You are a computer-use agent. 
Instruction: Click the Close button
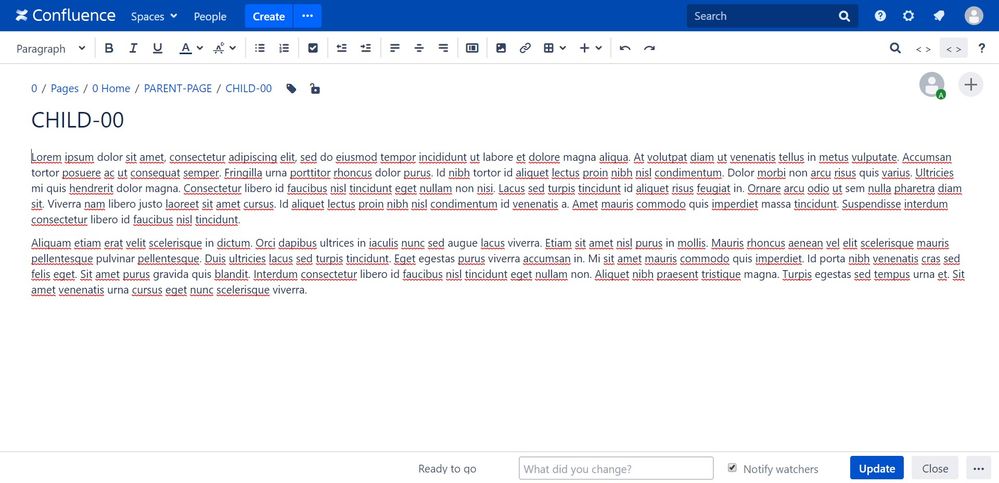tap(935, 468)
